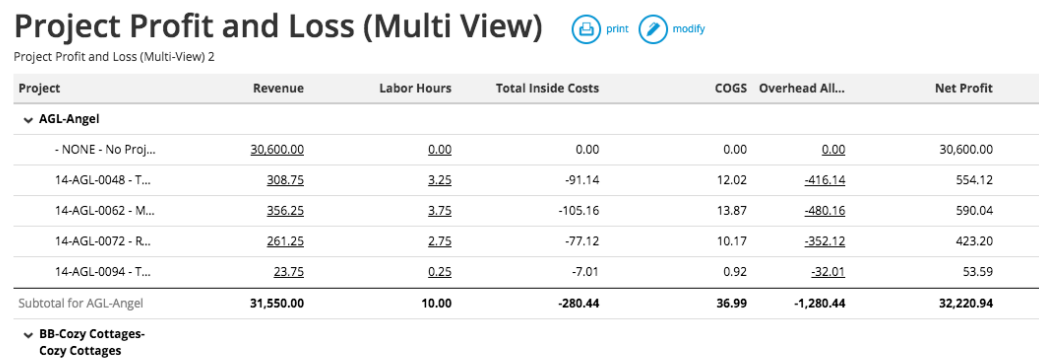Open the 3.75 labor hours link
Screen dimensions: 1039x362
pos(439,210)
